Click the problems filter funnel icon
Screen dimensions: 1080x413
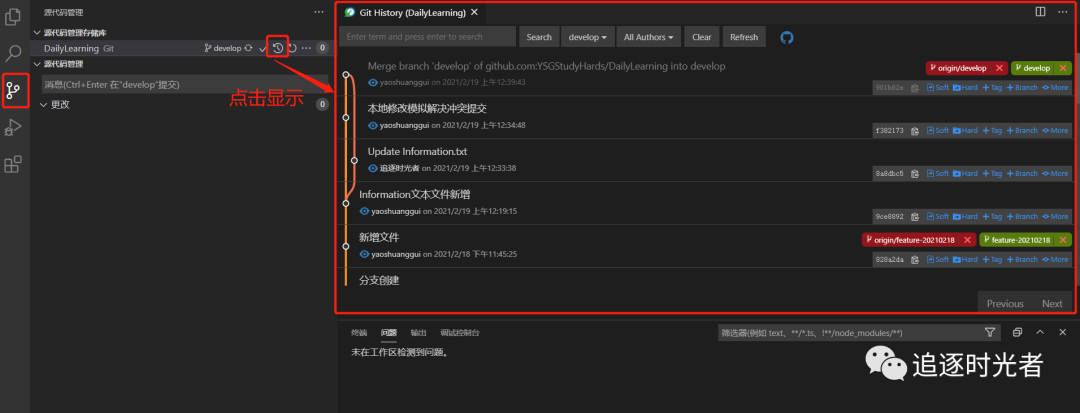click(990, 332)
